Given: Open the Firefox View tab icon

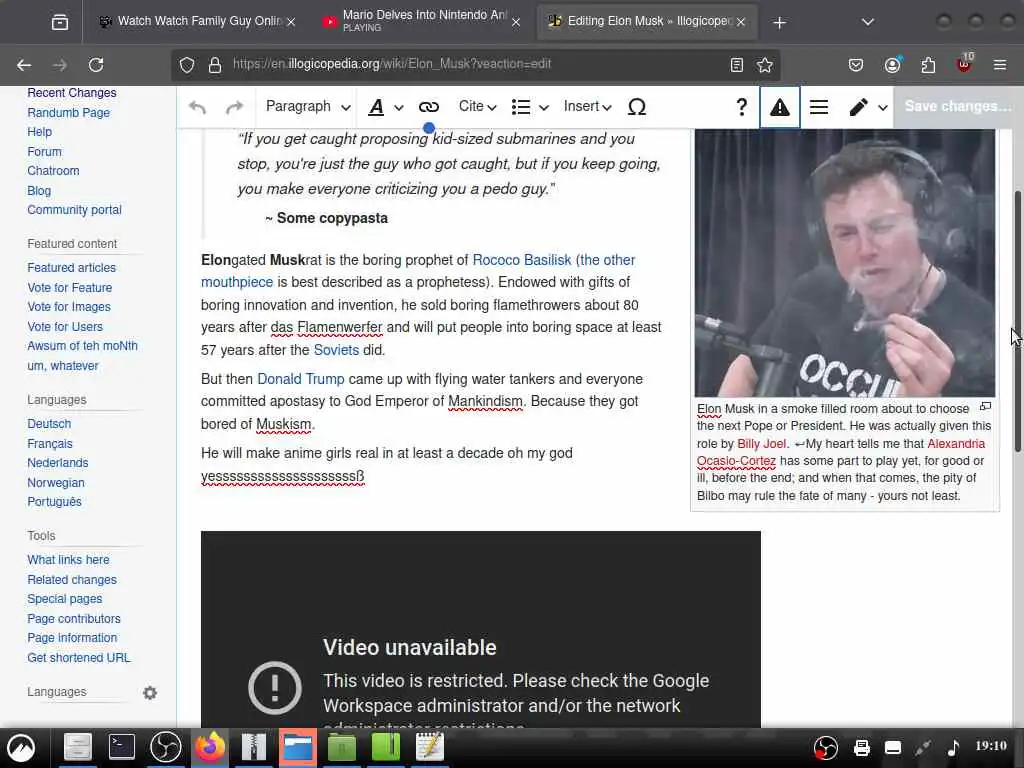Looking at the screenshot, I should coord(59,22).
